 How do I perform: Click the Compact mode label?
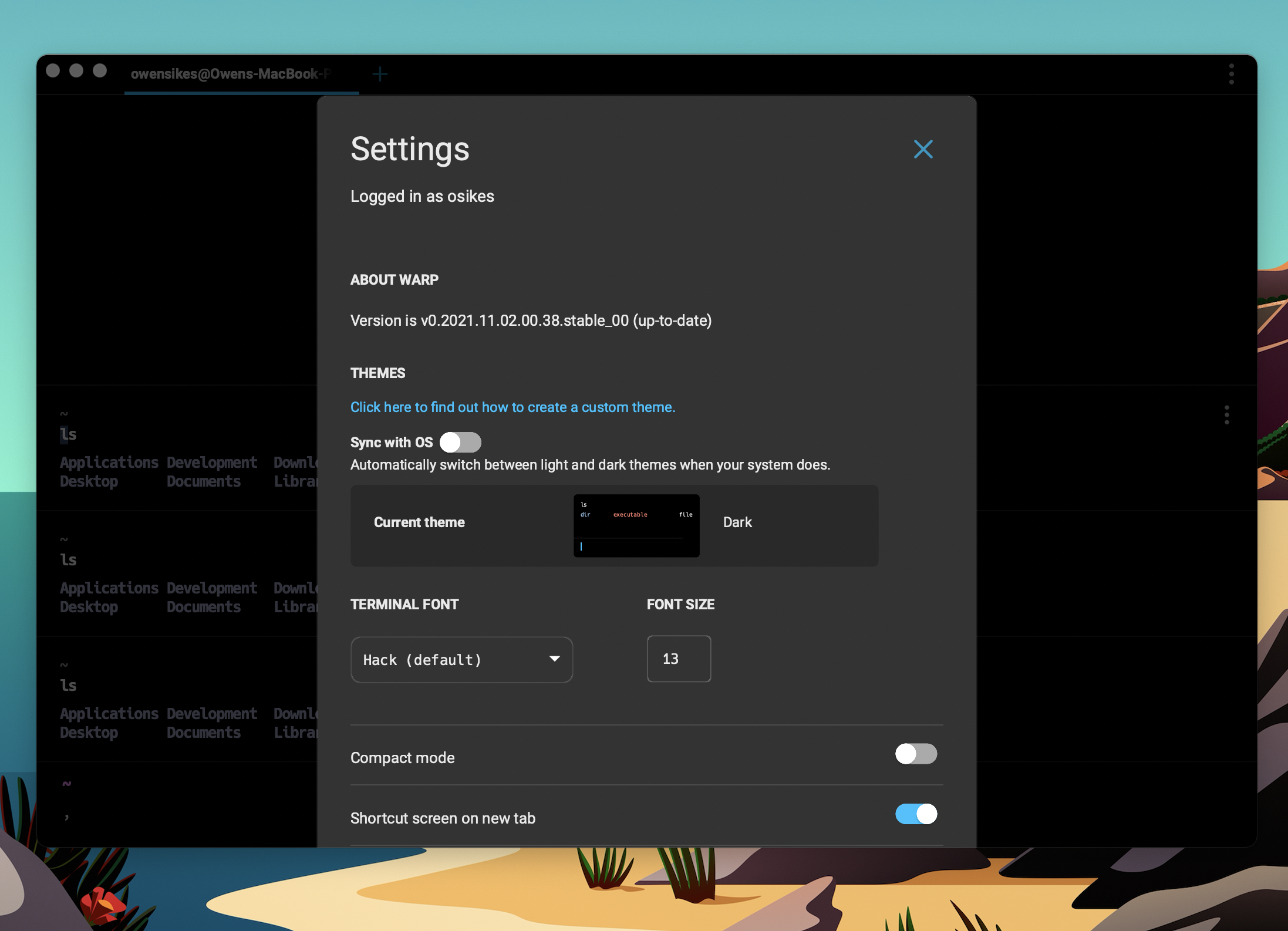pos(403,758)
